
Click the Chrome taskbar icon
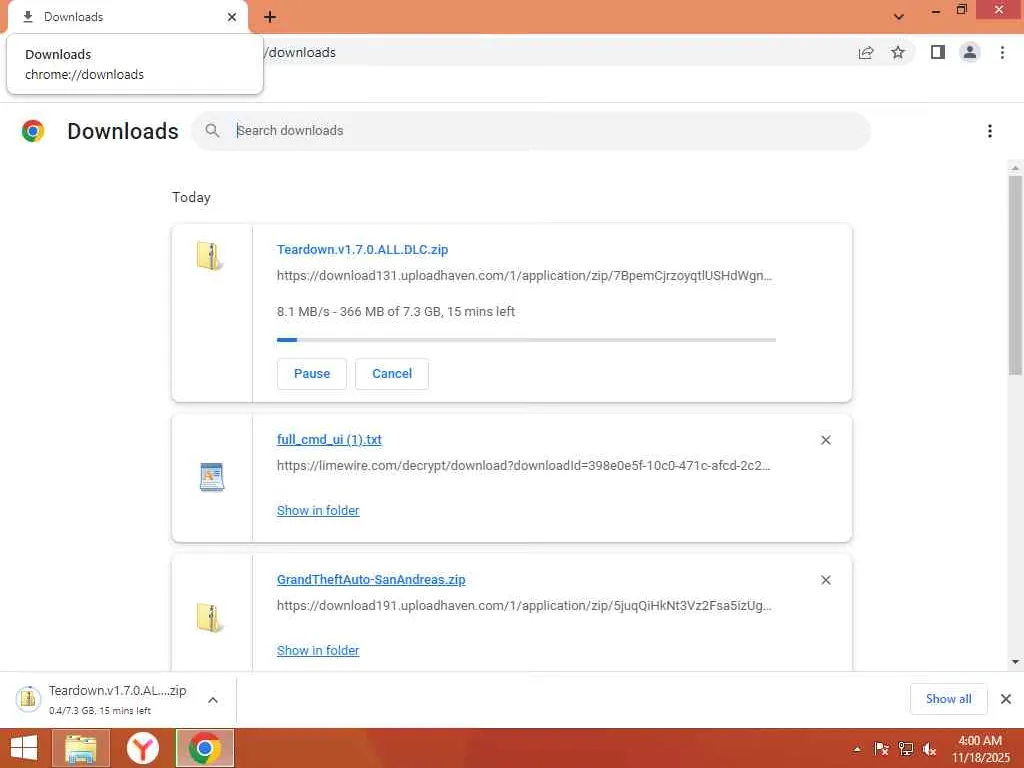pos(204,748)
